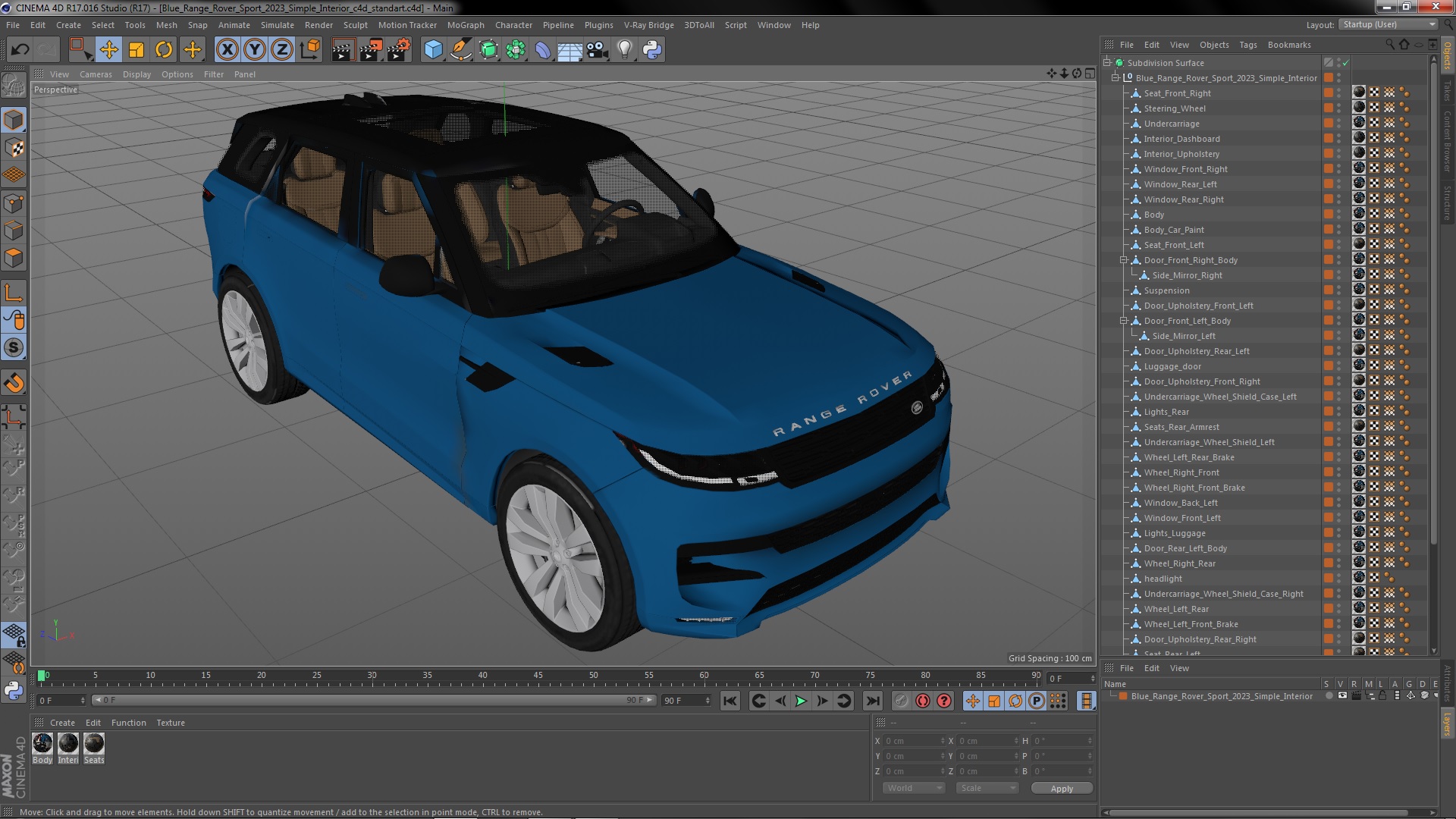Click Apply button in coordinates panel

pyautogui.click(x=1062, y=789)
